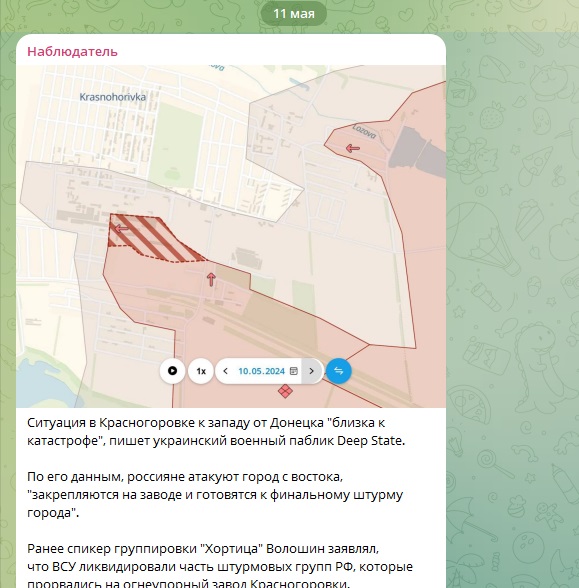Click the Lozova map label
The image size is (579, 588).
364,132
